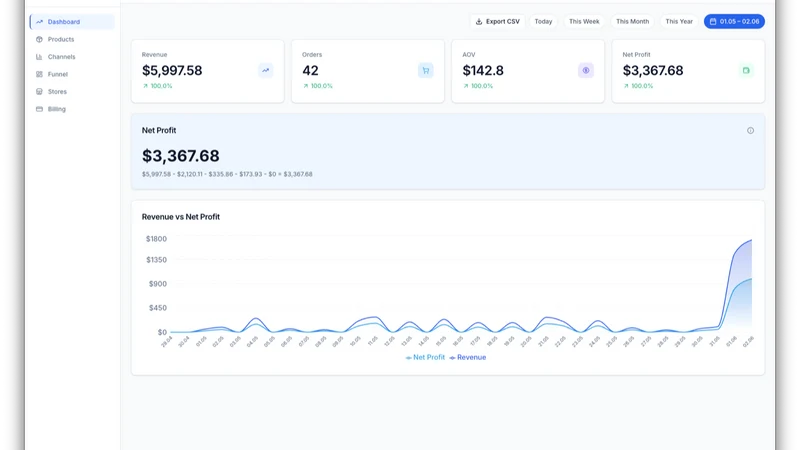Click the Orders card 100.0% change indicator
This screenshot has height=450, width=800.
[x=318, y=86]
